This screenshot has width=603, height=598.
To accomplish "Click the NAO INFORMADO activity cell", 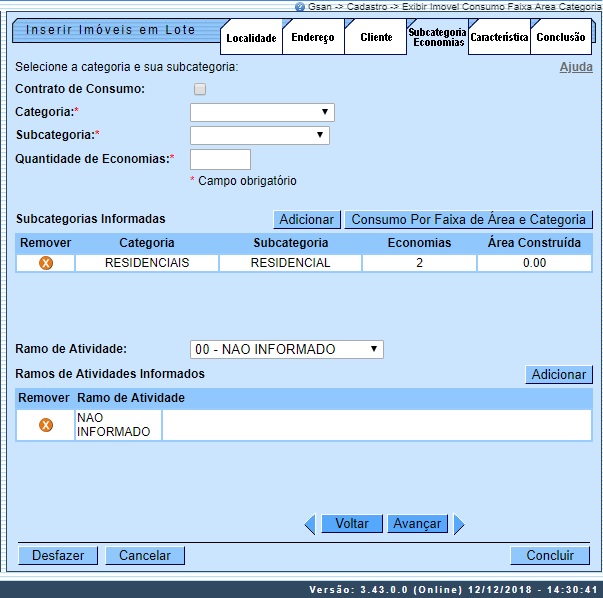I will click(x=118, y=425).
